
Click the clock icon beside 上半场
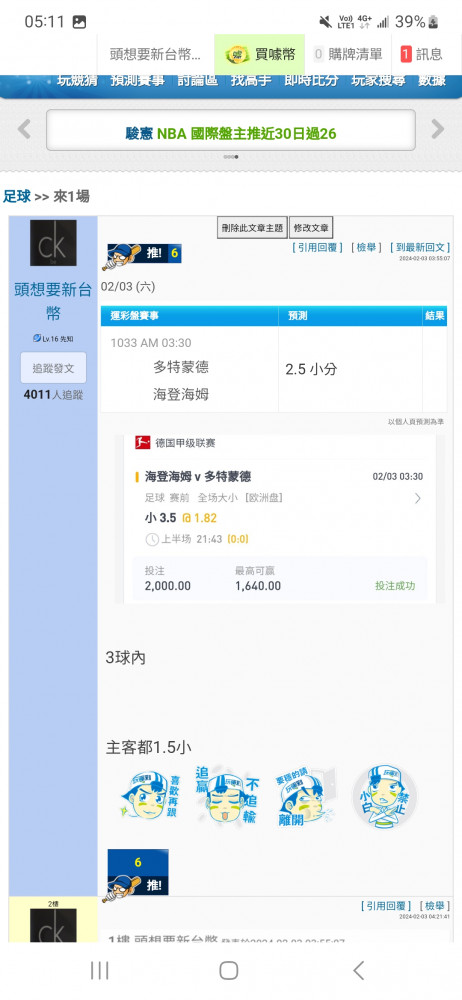click(x=152, y=540)
